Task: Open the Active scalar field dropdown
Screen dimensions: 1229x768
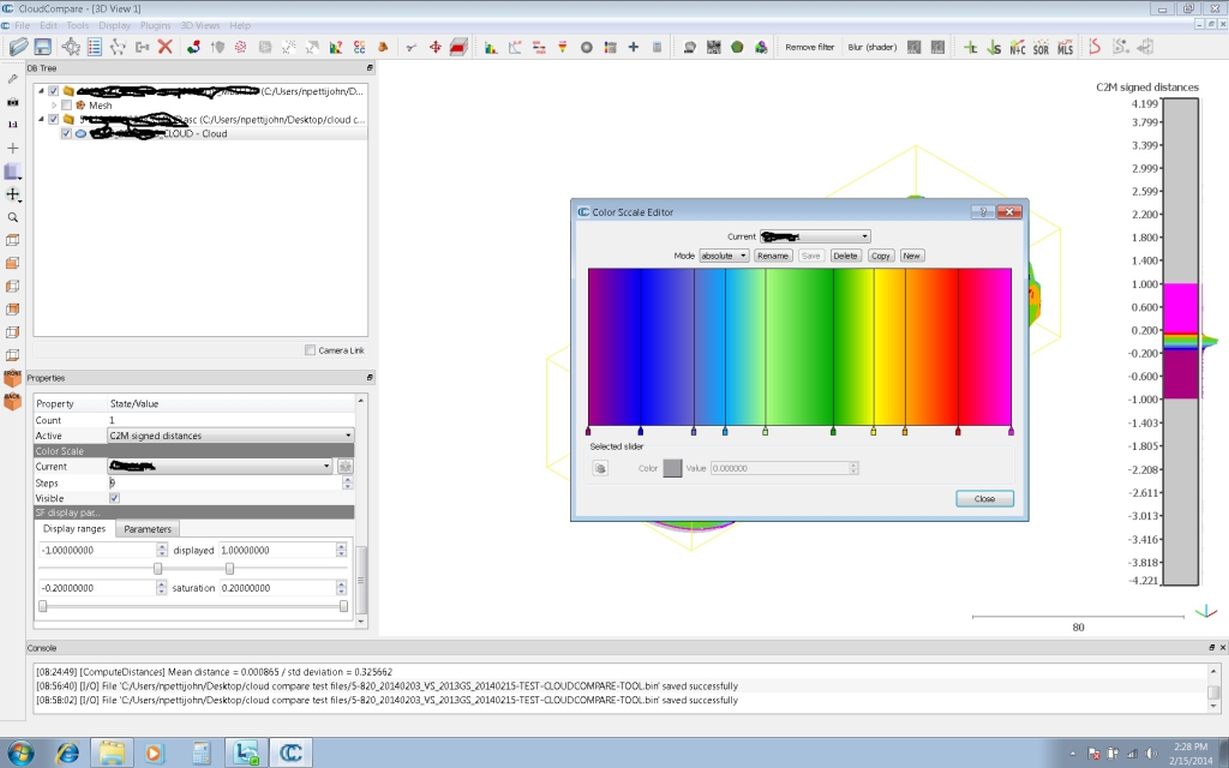Action: [230, 436]
